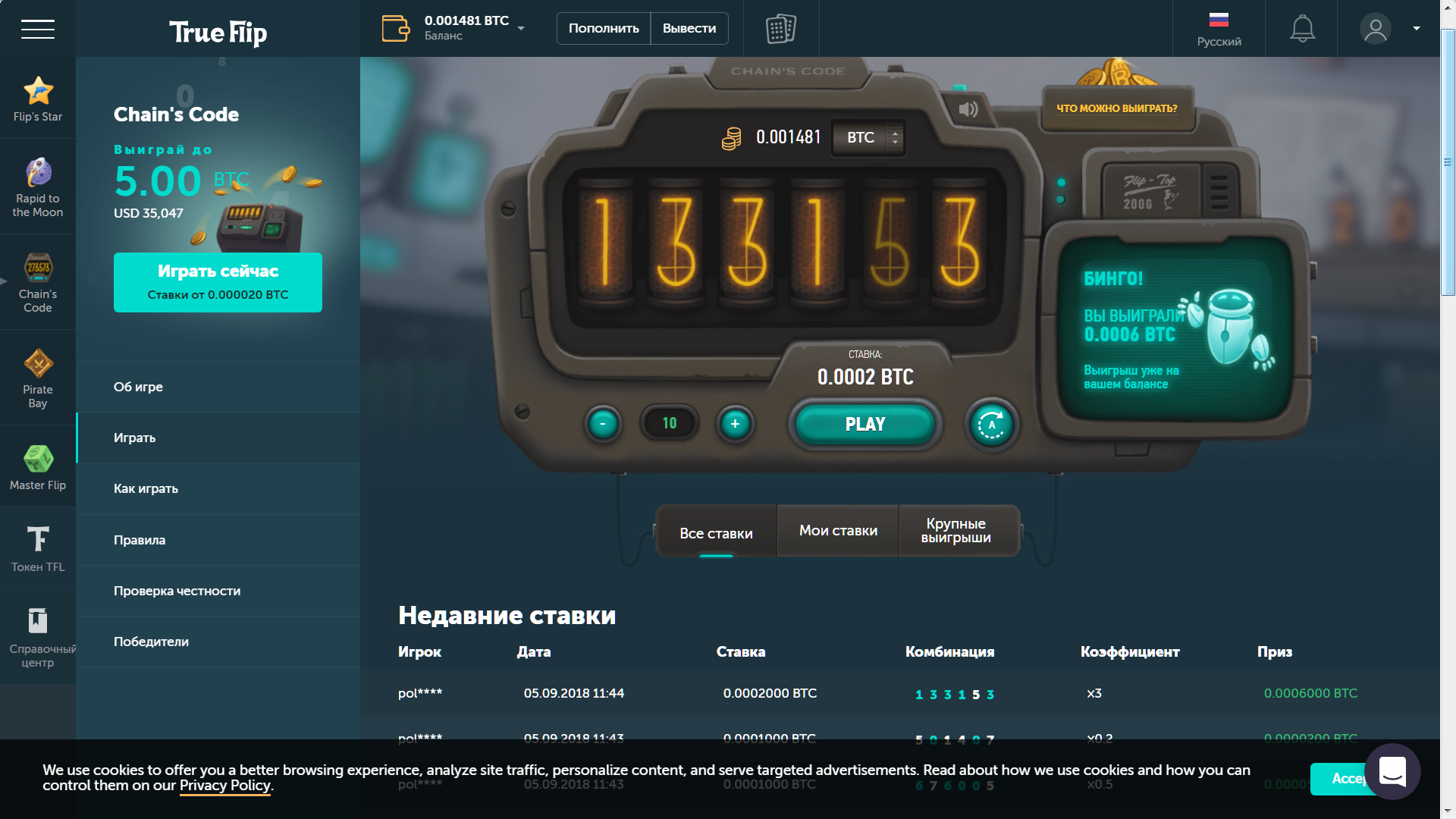This screenshot has width=1456, height=819.
Task: Click Вывести withdraw button
Action: pos(689,28)
